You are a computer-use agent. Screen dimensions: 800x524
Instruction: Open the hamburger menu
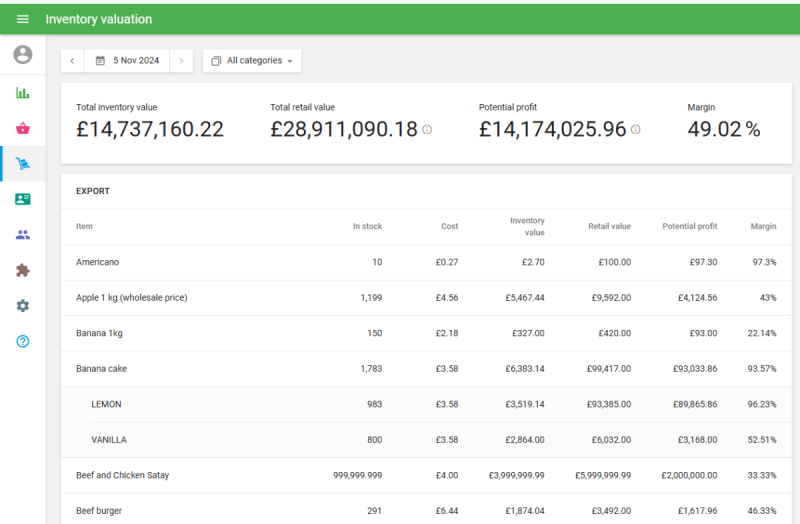click(x=22, y=19)
